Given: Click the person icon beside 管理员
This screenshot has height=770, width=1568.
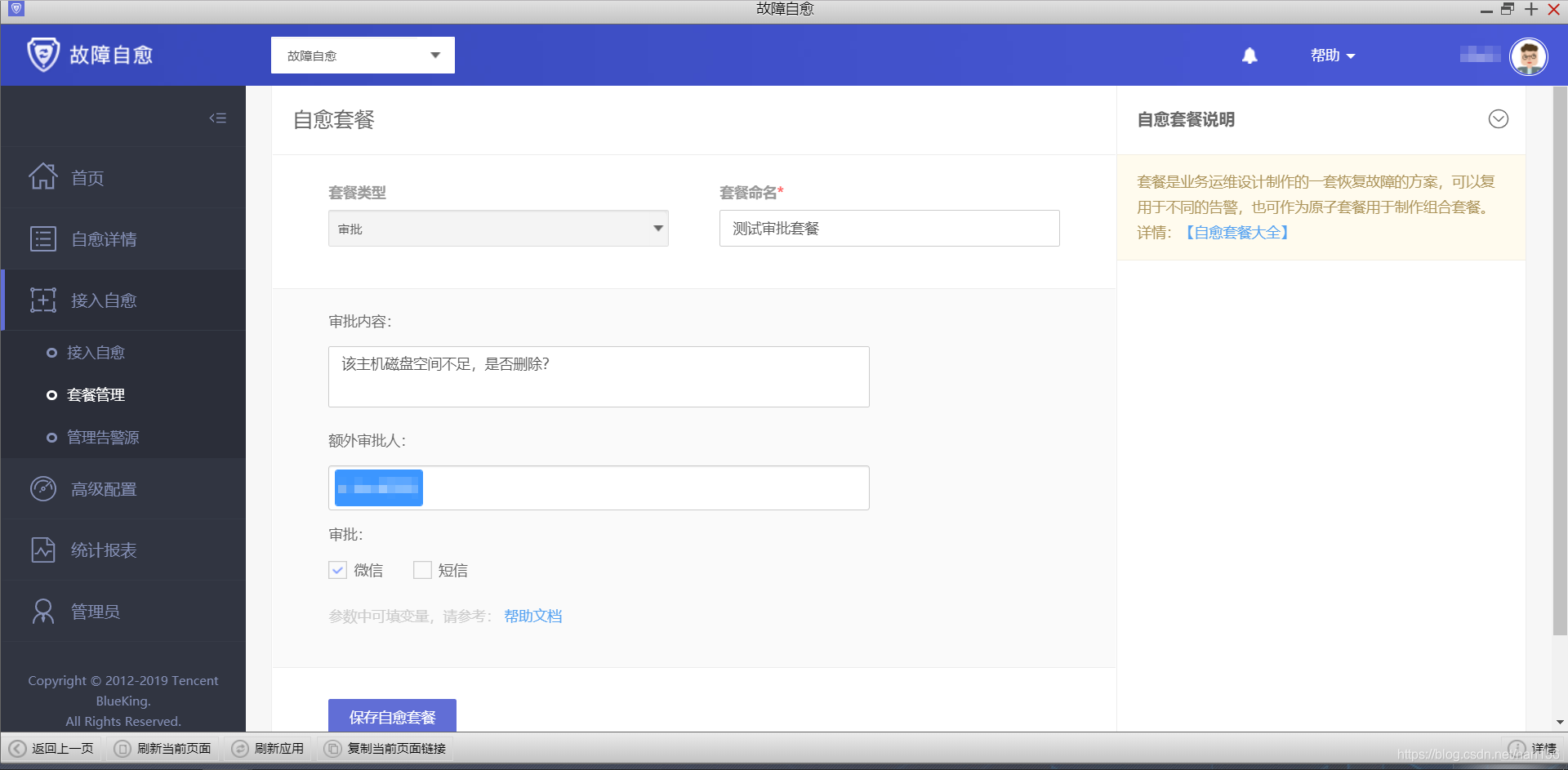Looking at the screenshot, I should point(43,611).
